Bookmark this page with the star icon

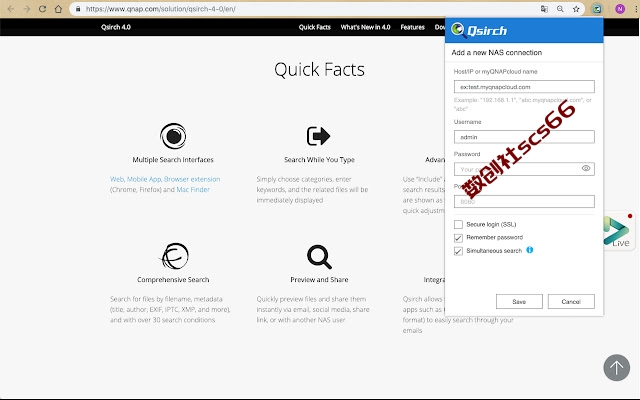pyautogui.click(x=576, y=9)
